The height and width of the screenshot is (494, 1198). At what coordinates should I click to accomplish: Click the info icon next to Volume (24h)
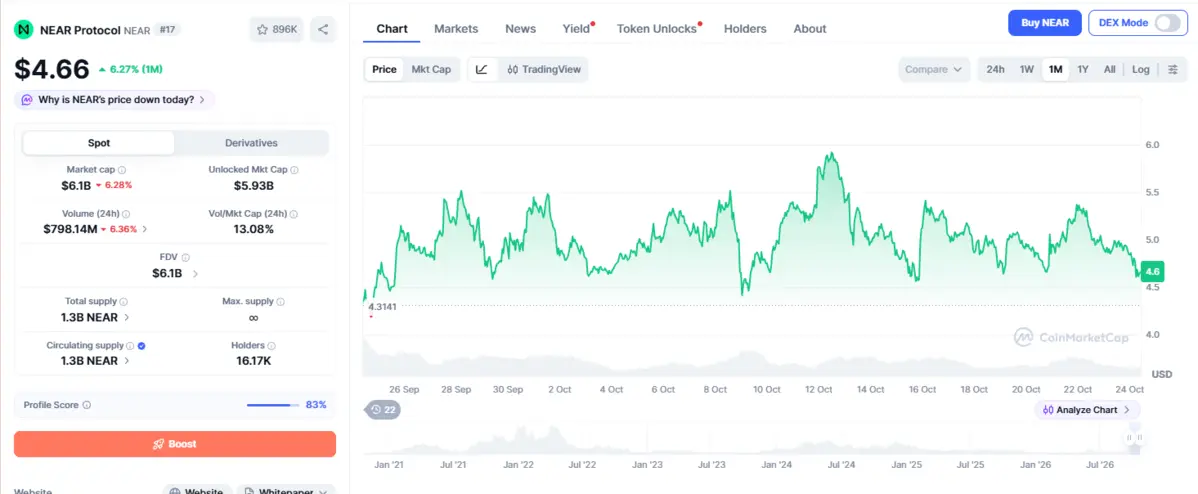(x=126, y=215)
